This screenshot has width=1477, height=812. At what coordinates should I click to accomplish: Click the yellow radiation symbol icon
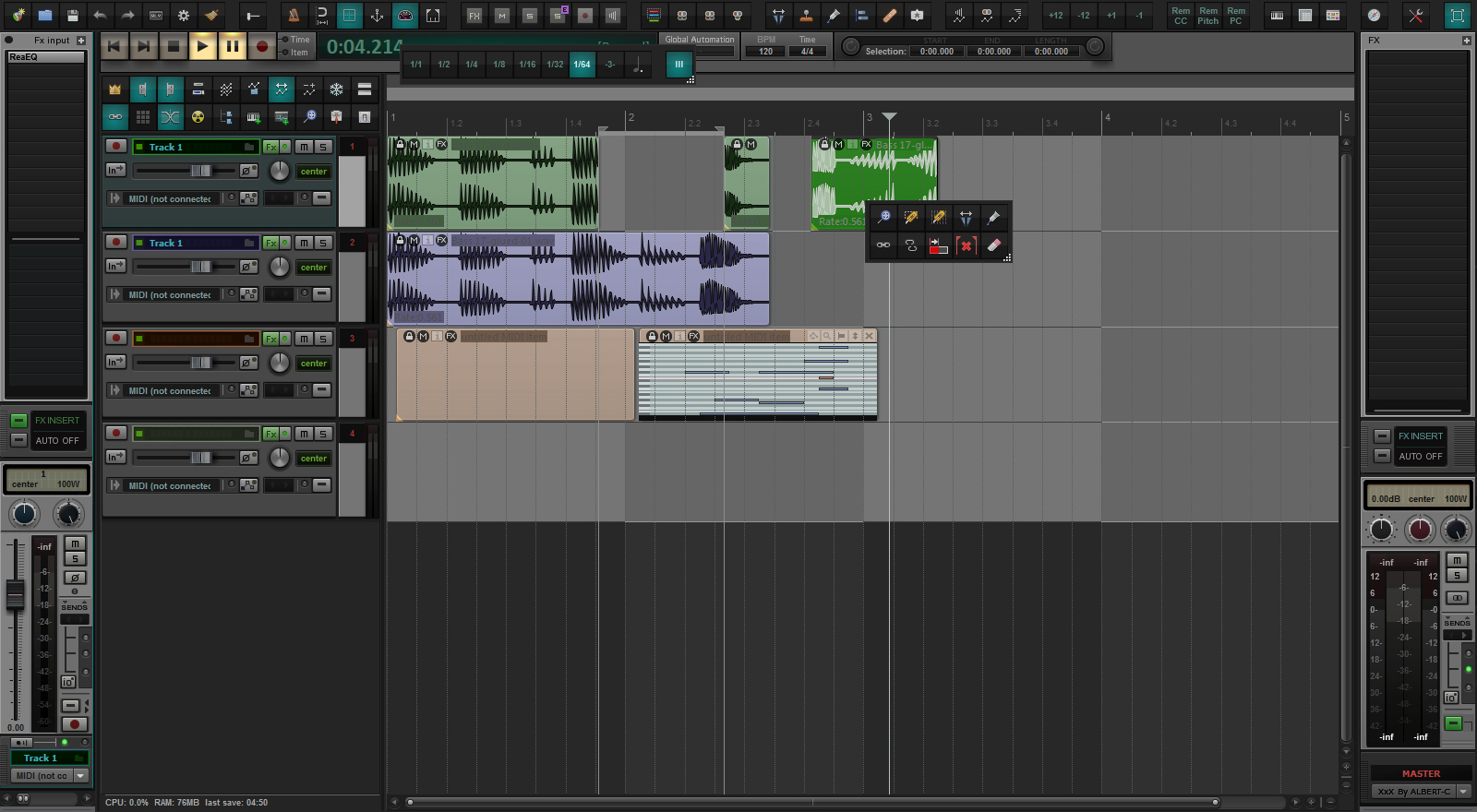coord(198,117)
